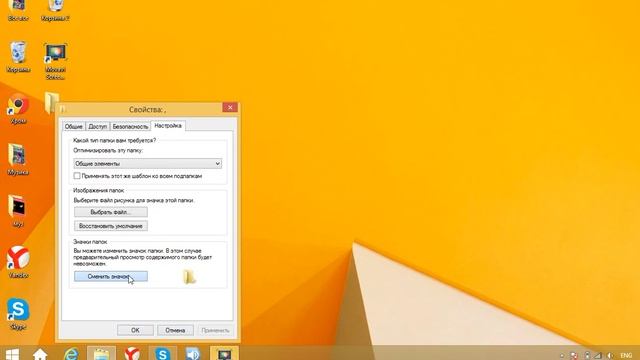Click the Восстановить умолчание button
The height and width of the screenshot is (360, 640).
[111, 226]
